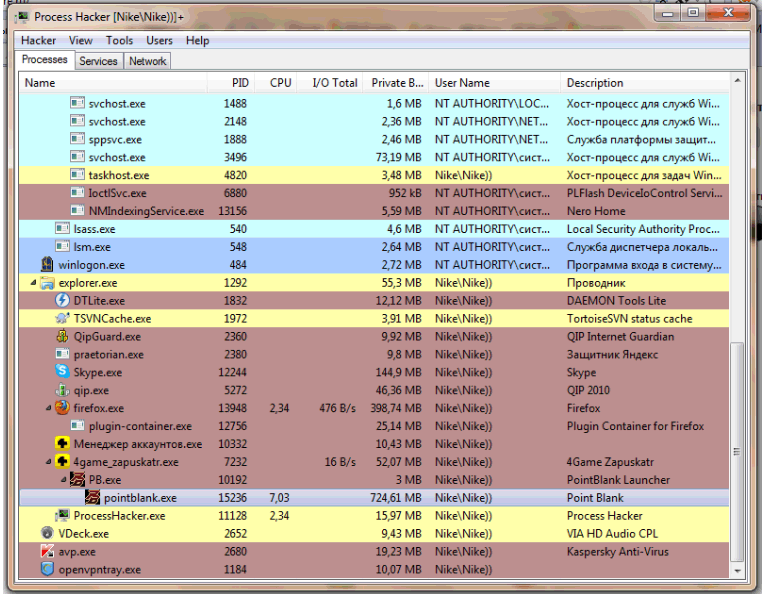Click the sppsvc.exe icon
Screen dimensions: 762x594
(77, 139)
